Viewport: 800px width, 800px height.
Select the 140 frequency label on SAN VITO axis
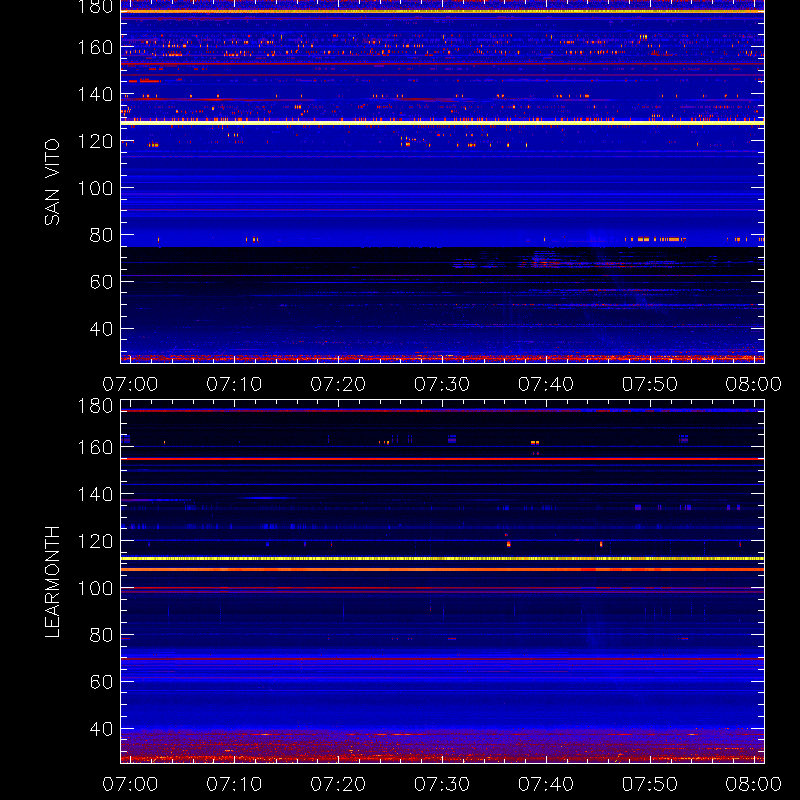[x=95, y=94]
